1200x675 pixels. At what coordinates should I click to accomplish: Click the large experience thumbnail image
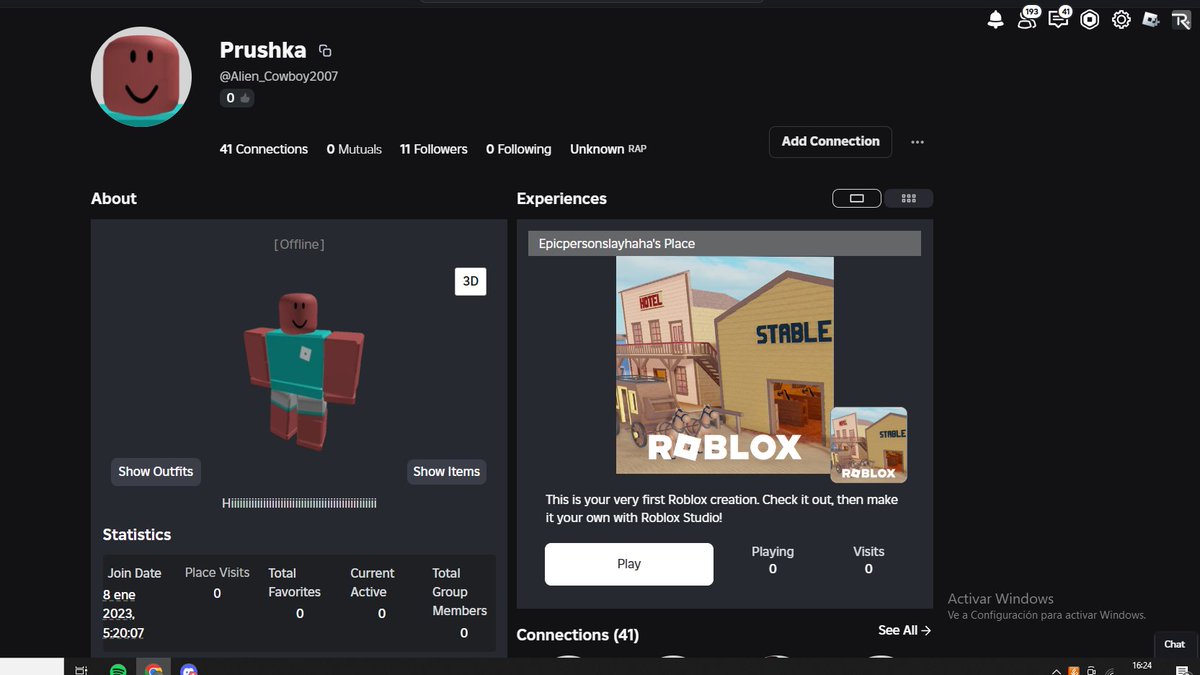pyautogui.click(x=724, y=365)
